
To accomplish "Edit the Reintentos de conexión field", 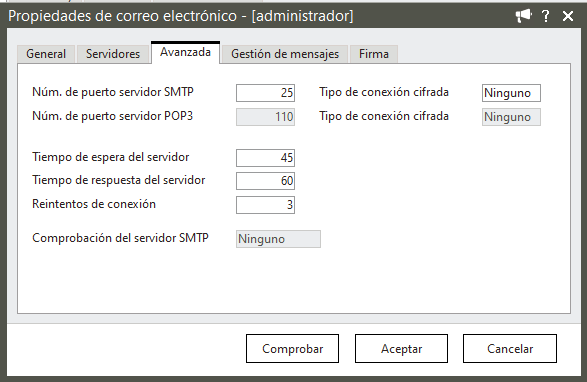I will click(x=265, y=205).
